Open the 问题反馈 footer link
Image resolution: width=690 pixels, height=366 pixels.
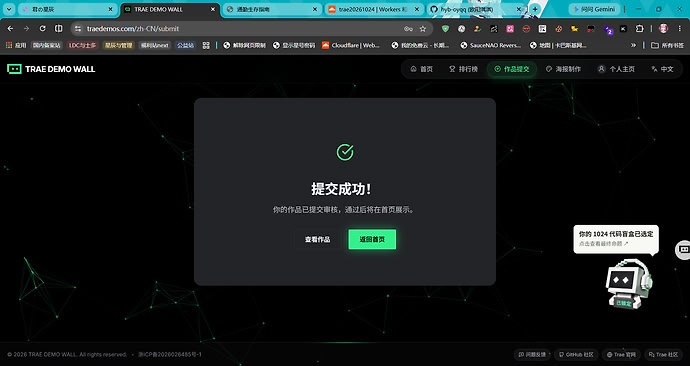532,354
